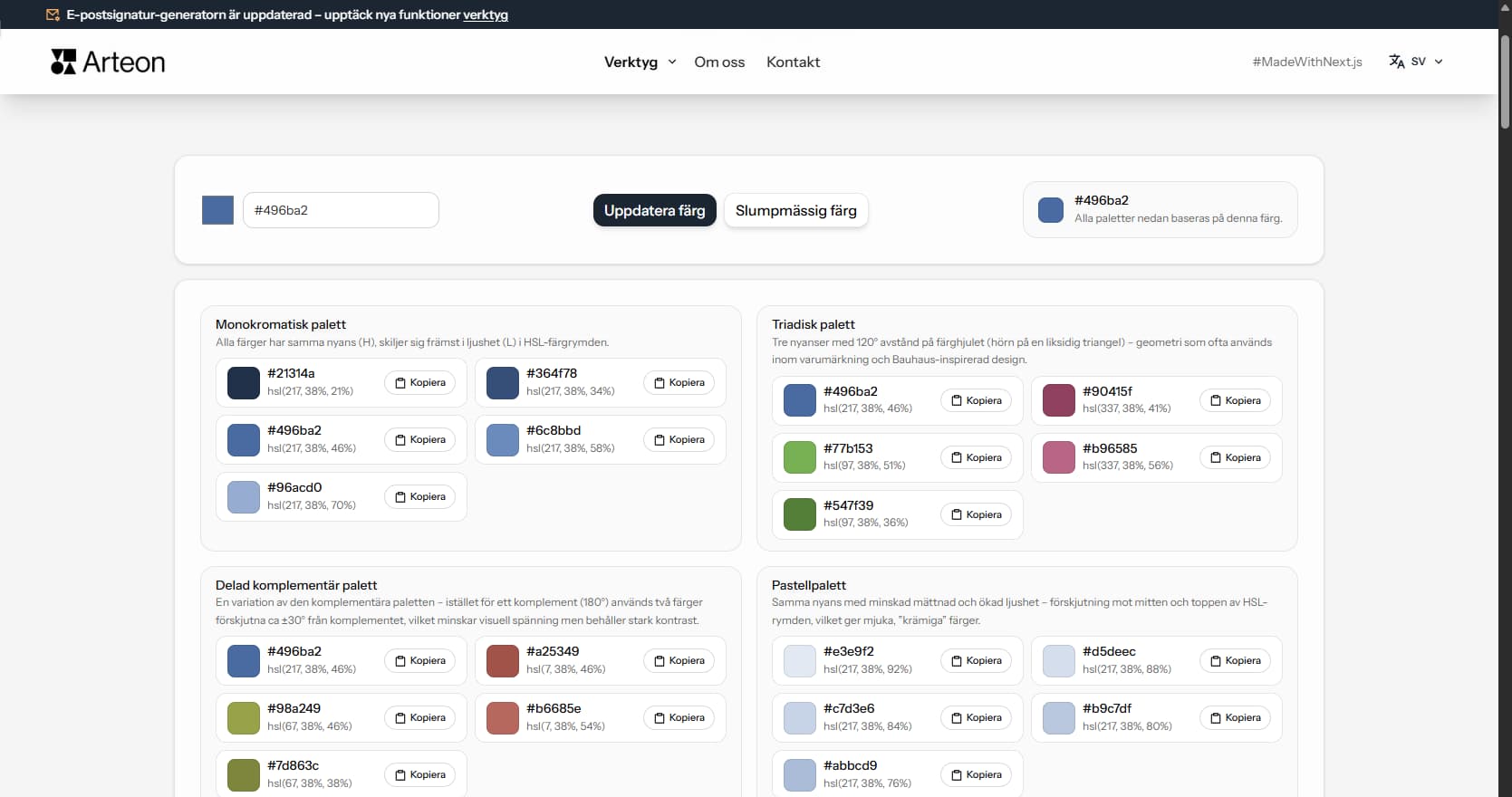Copy the #90415f triadic color
Screen dimensions: 1512x797
pos(1234,401)
